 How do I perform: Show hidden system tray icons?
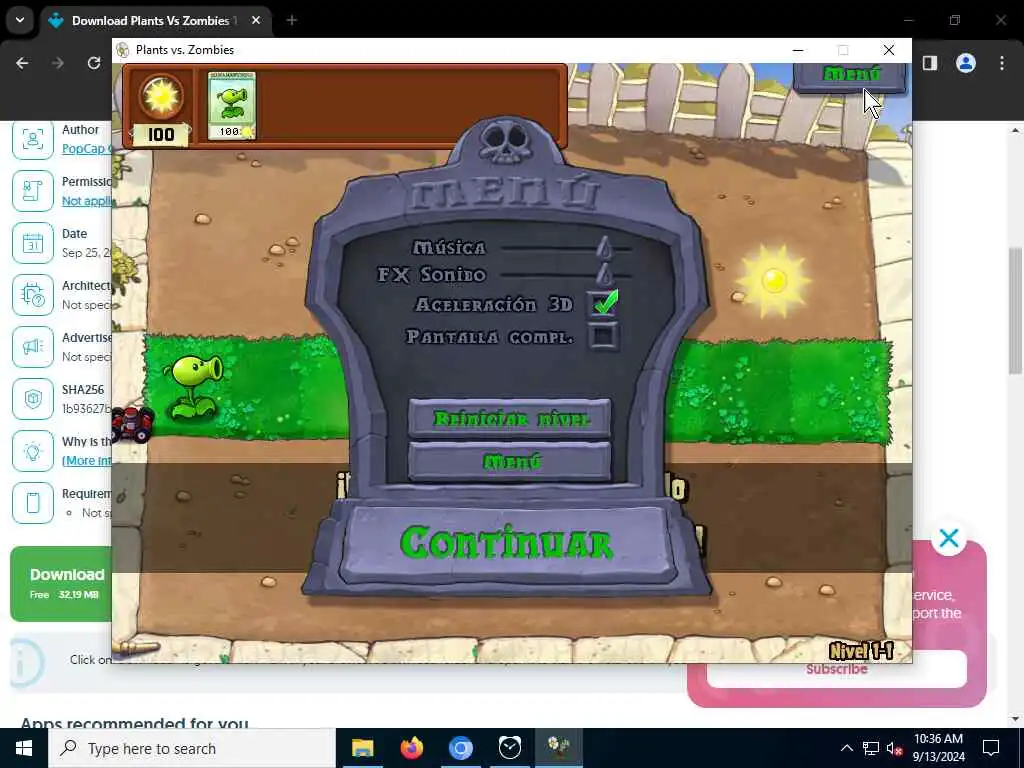click(x=846, y=748)
